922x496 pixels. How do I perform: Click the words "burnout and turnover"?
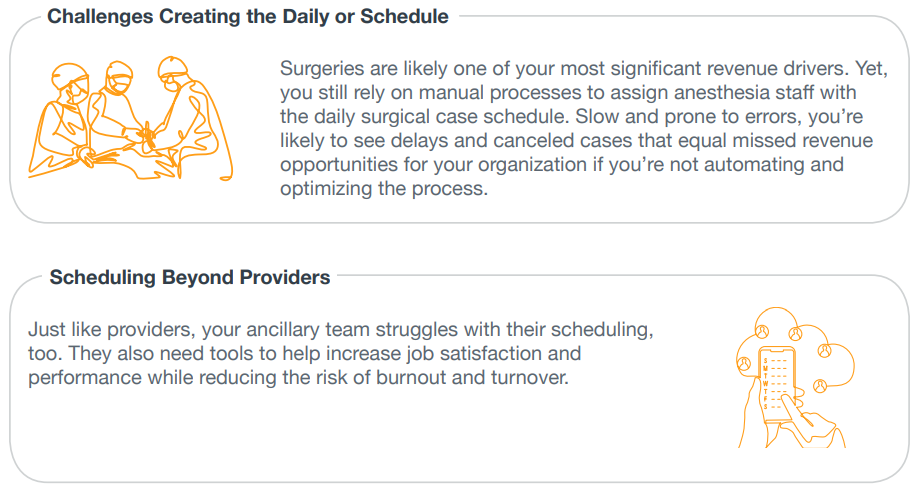click(472, 377)
